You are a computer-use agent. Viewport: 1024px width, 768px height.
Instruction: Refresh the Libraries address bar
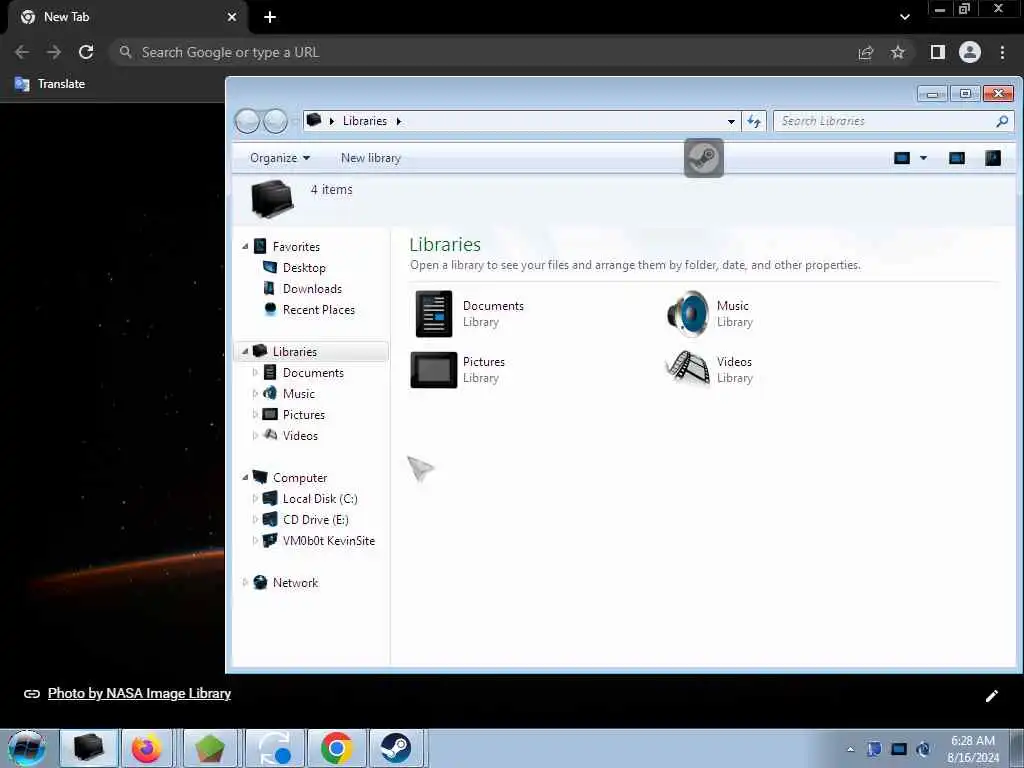coord(754,121)
